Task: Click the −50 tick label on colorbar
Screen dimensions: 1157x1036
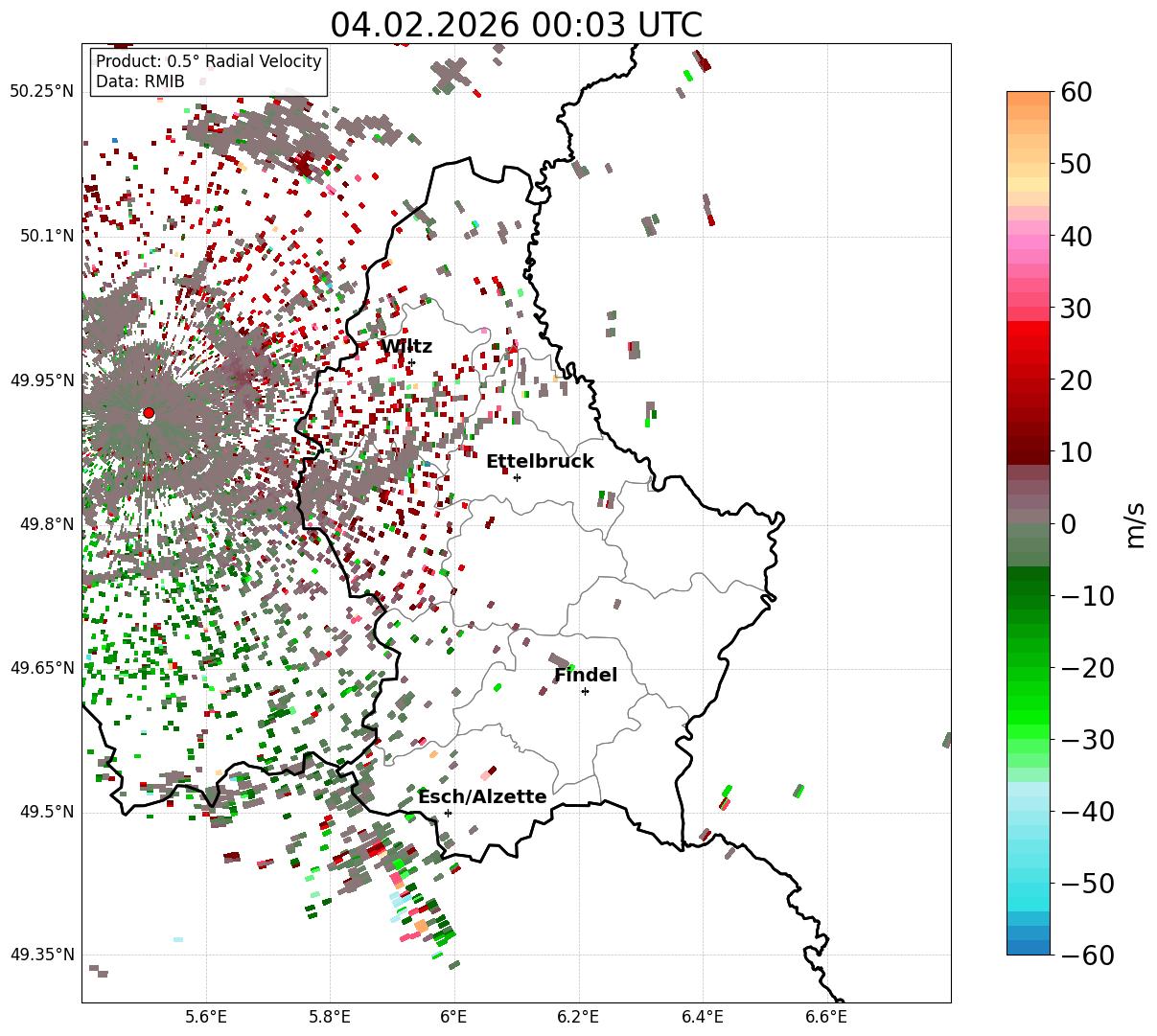Action: 1087,884
